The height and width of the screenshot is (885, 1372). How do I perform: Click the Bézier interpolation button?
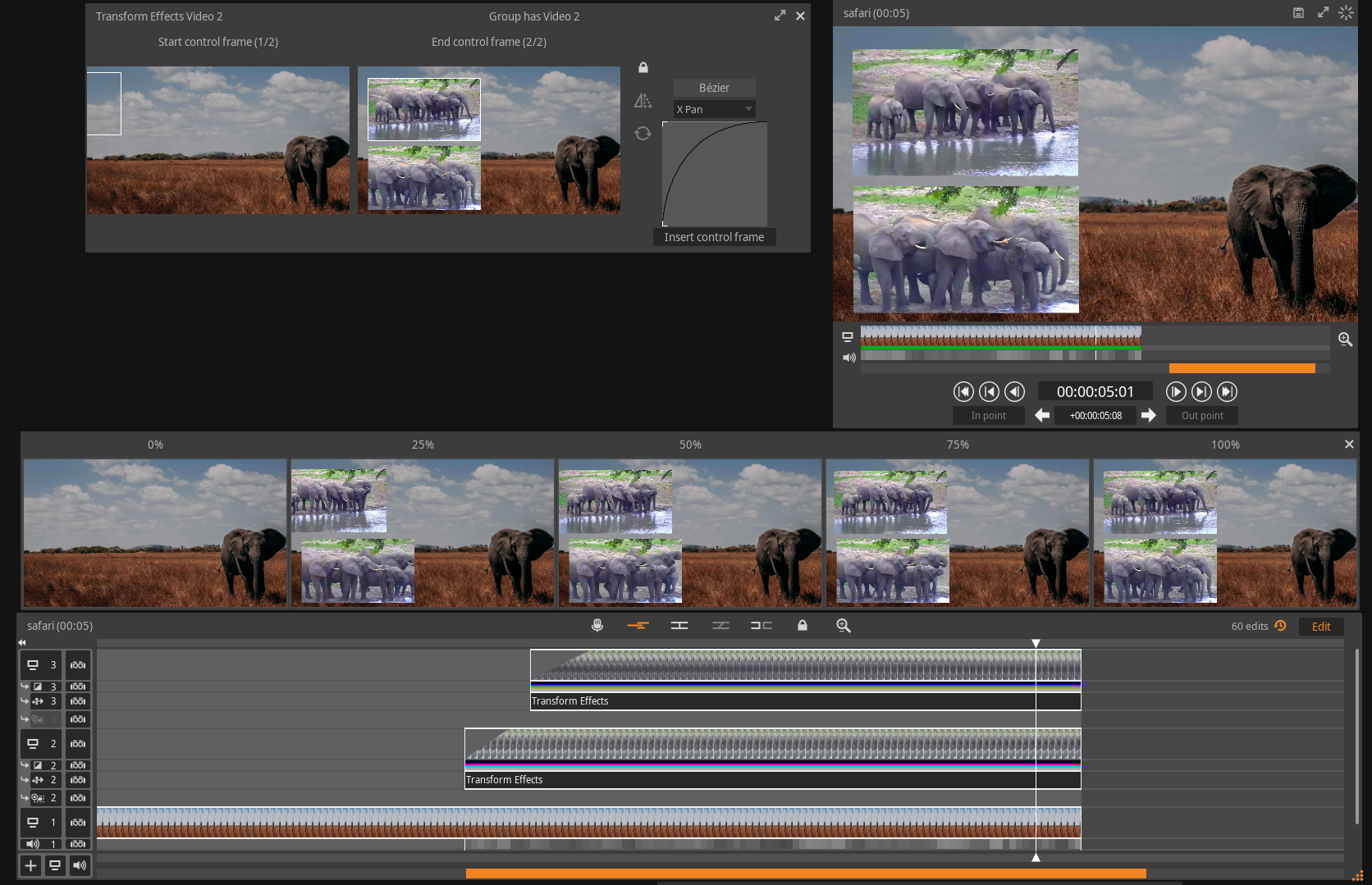(x=714, y=88)
